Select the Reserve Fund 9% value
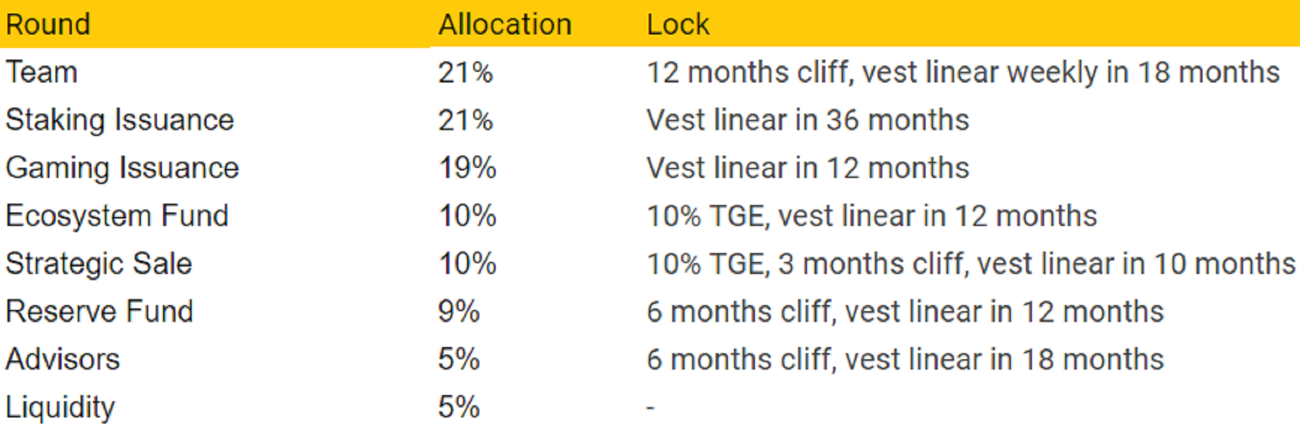 click(458, 312)
